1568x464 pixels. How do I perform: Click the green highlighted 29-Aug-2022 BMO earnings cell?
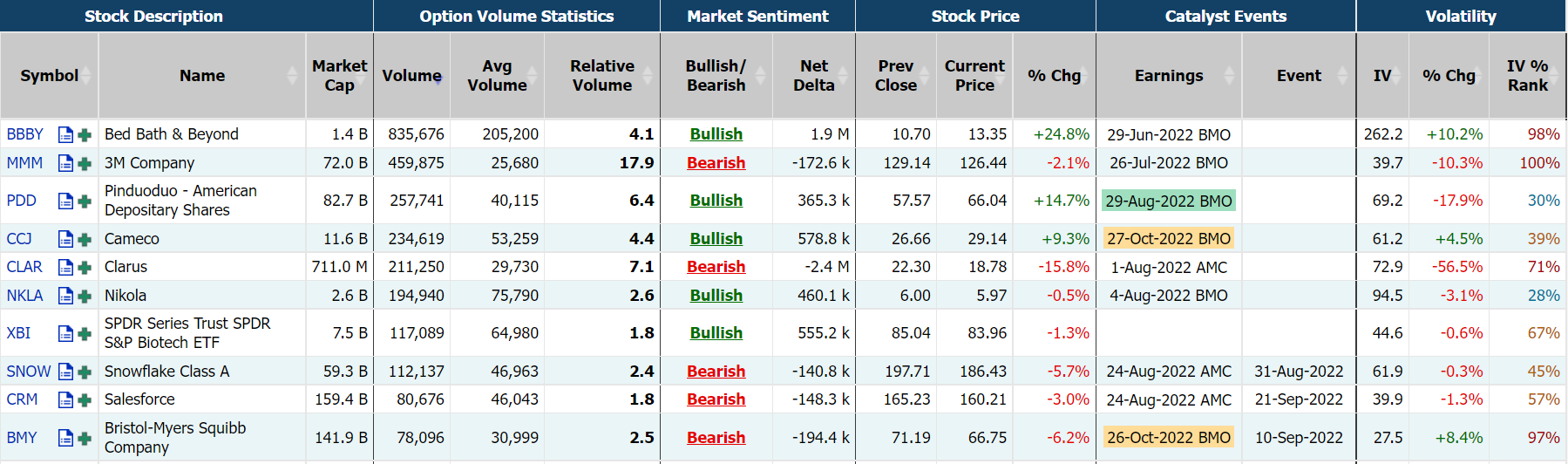click(x=1168, y=201)
